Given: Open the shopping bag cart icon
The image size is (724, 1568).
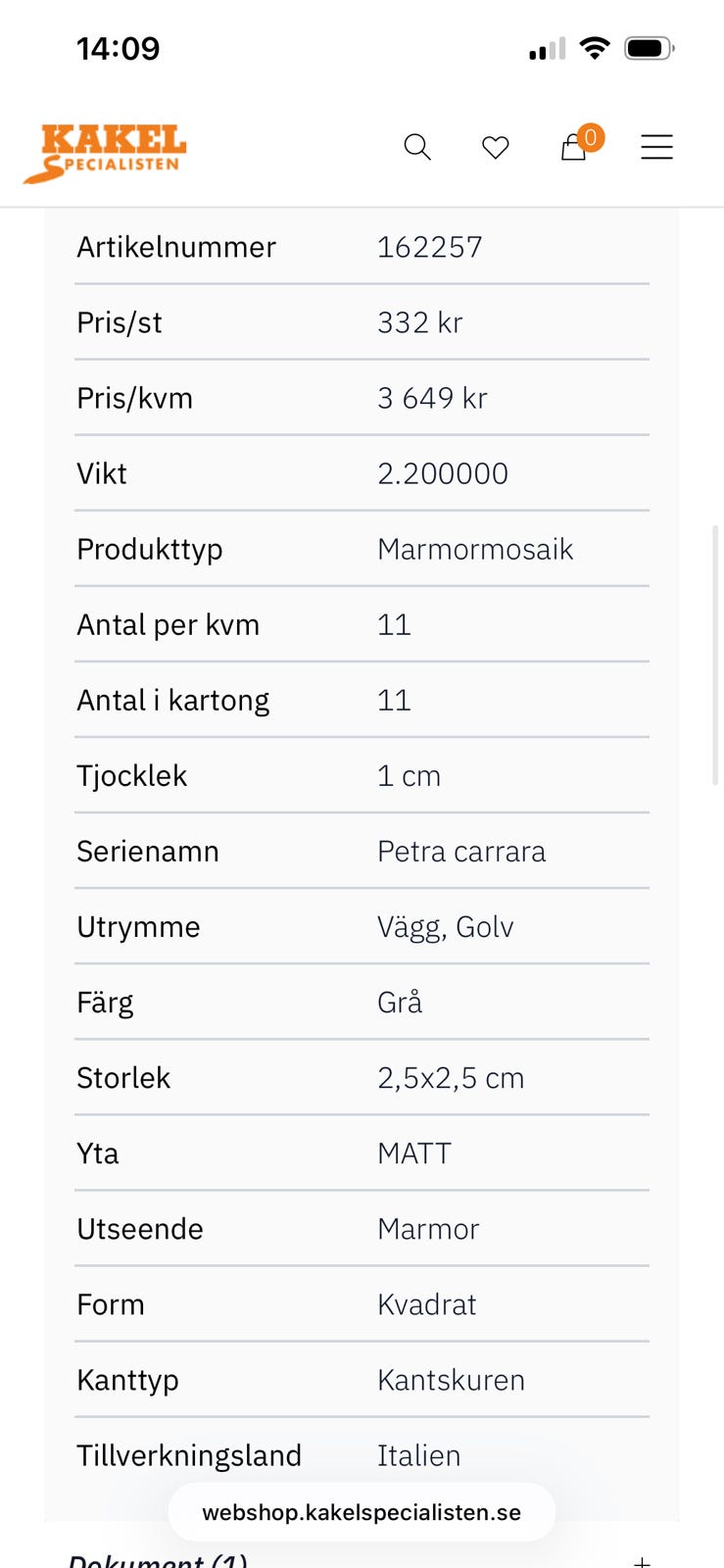Looking at the screenshot, I should pos(572,149).
